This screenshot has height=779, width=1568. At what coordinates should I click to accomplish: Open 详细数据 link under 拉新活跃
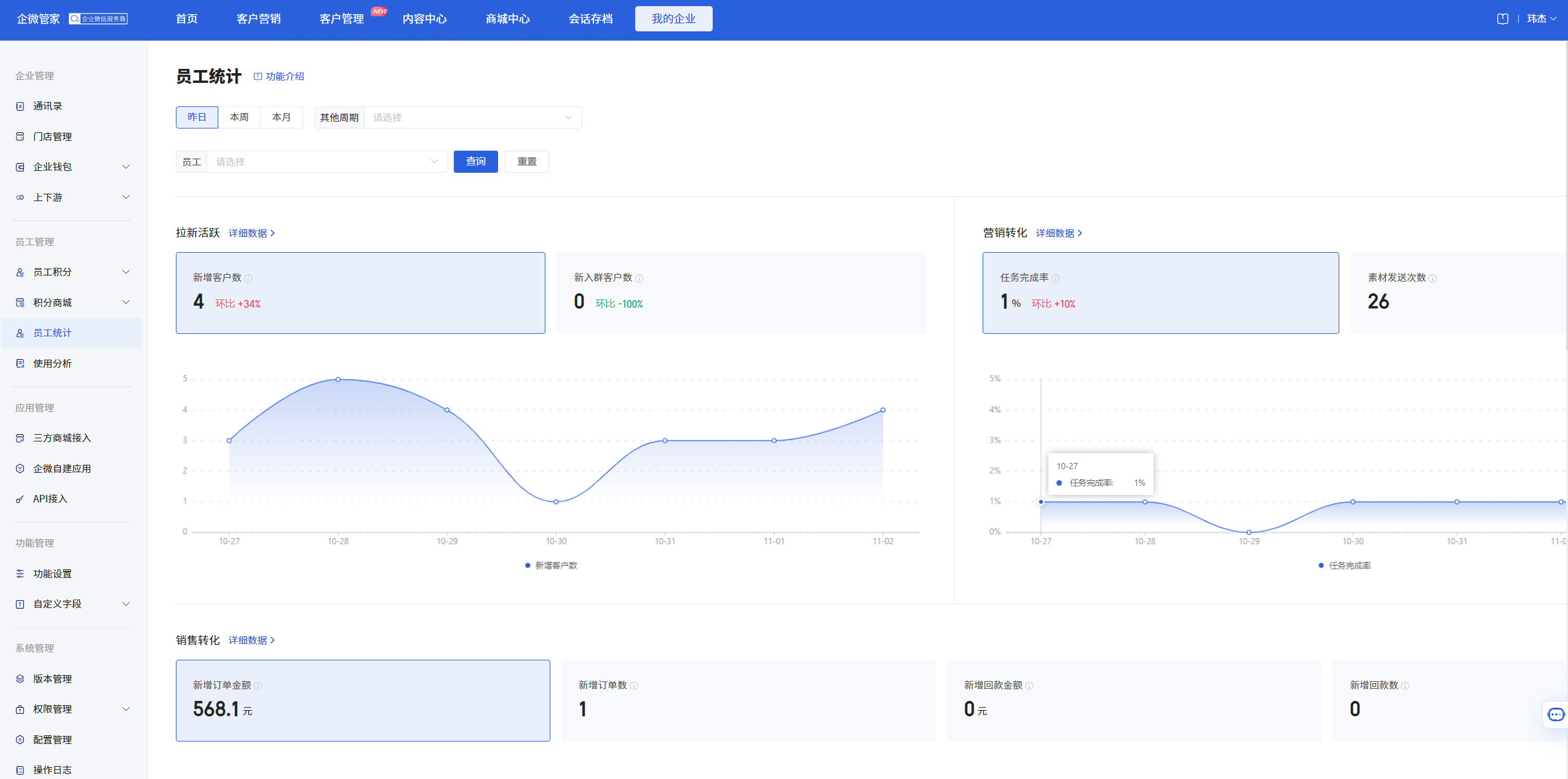tap(251, 233)
